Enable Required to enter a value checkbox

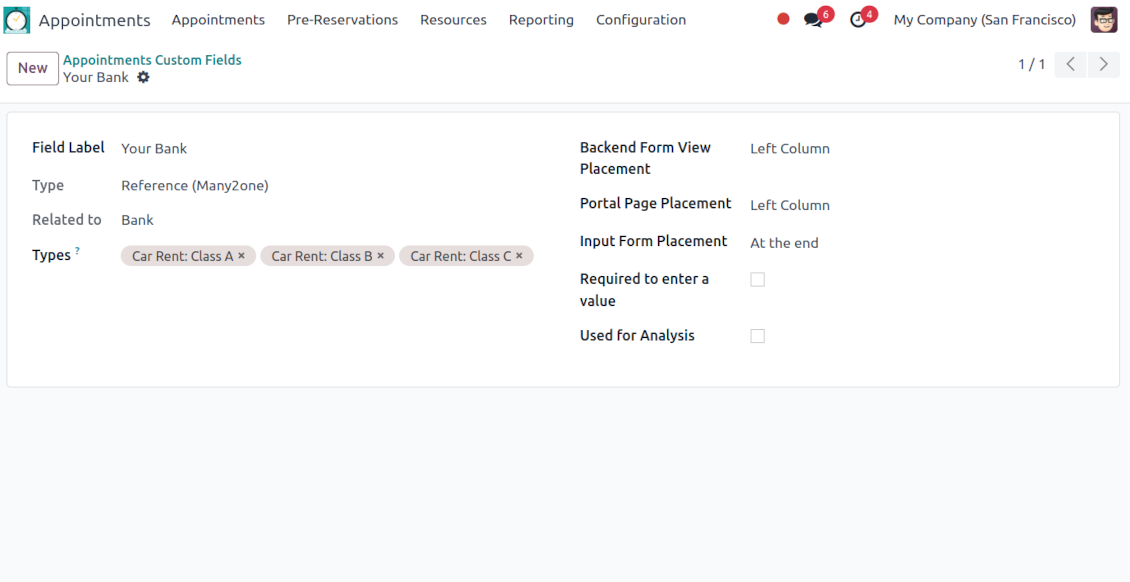(757, 280)
